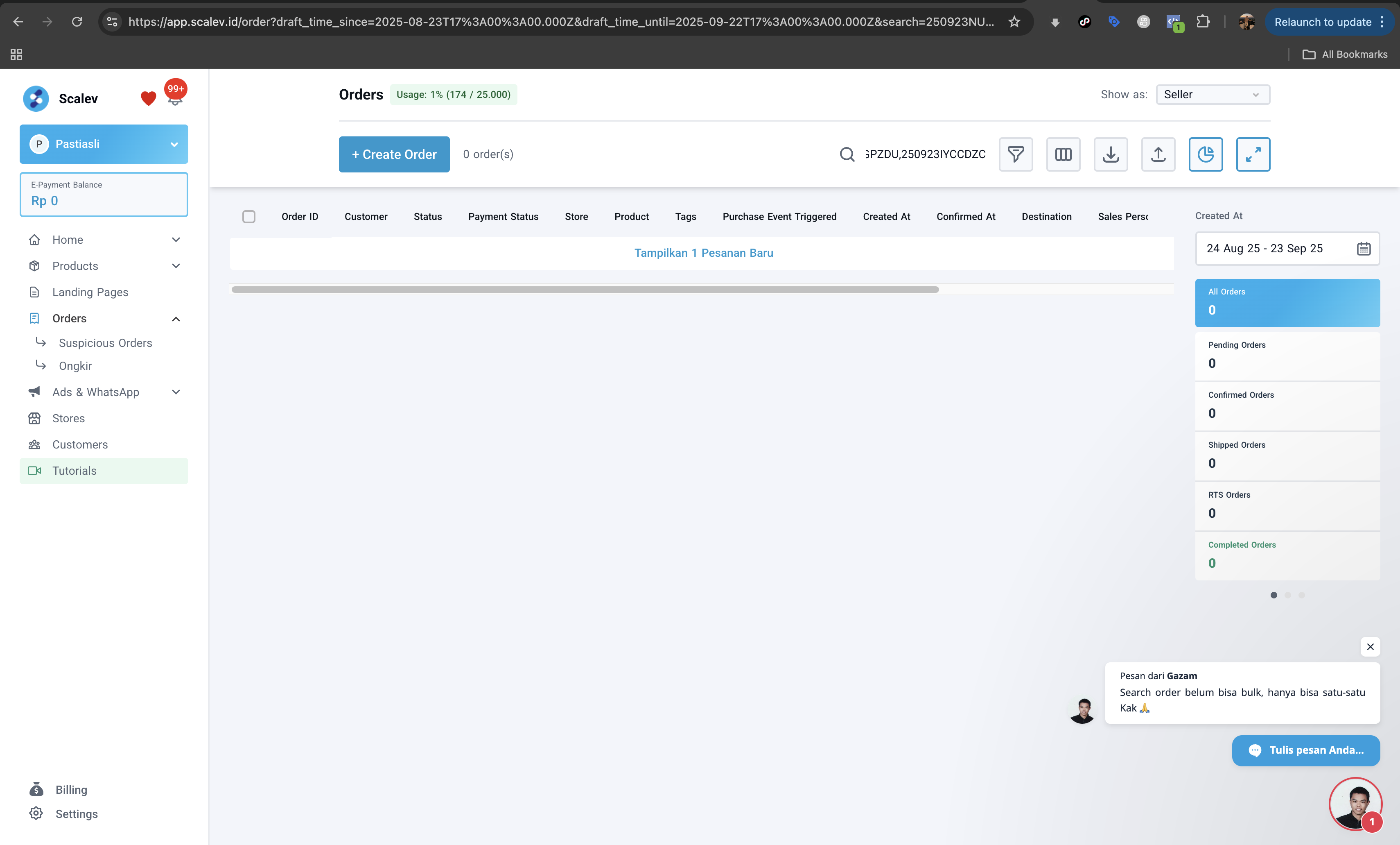The image size is (1400, 845).
Task: Open the Show as Seller dropdown
Action: 1213,94
